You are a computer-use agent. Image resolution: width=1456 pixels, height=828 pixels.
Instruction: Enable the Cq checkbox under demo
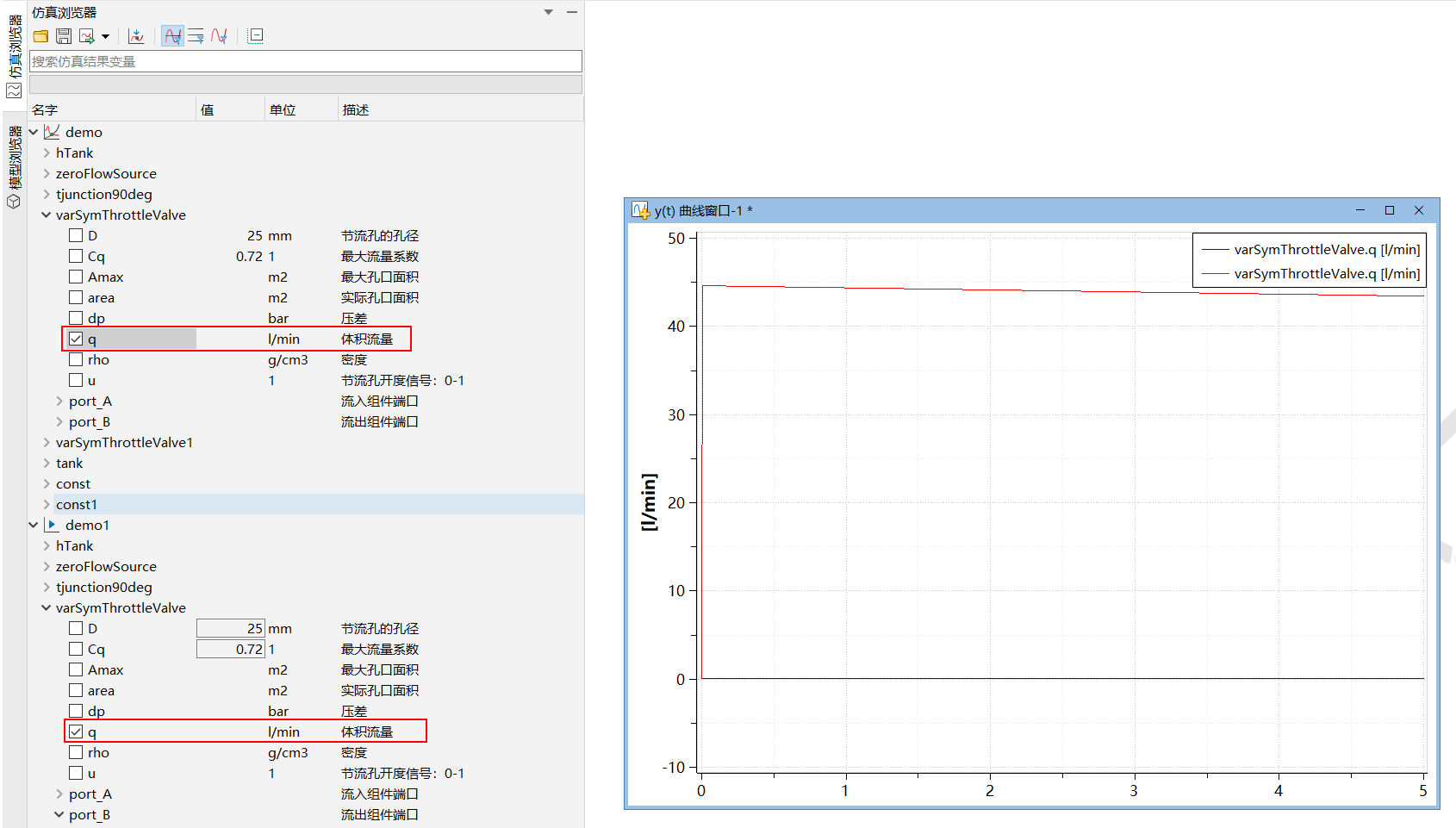click(x=76, y=257)
